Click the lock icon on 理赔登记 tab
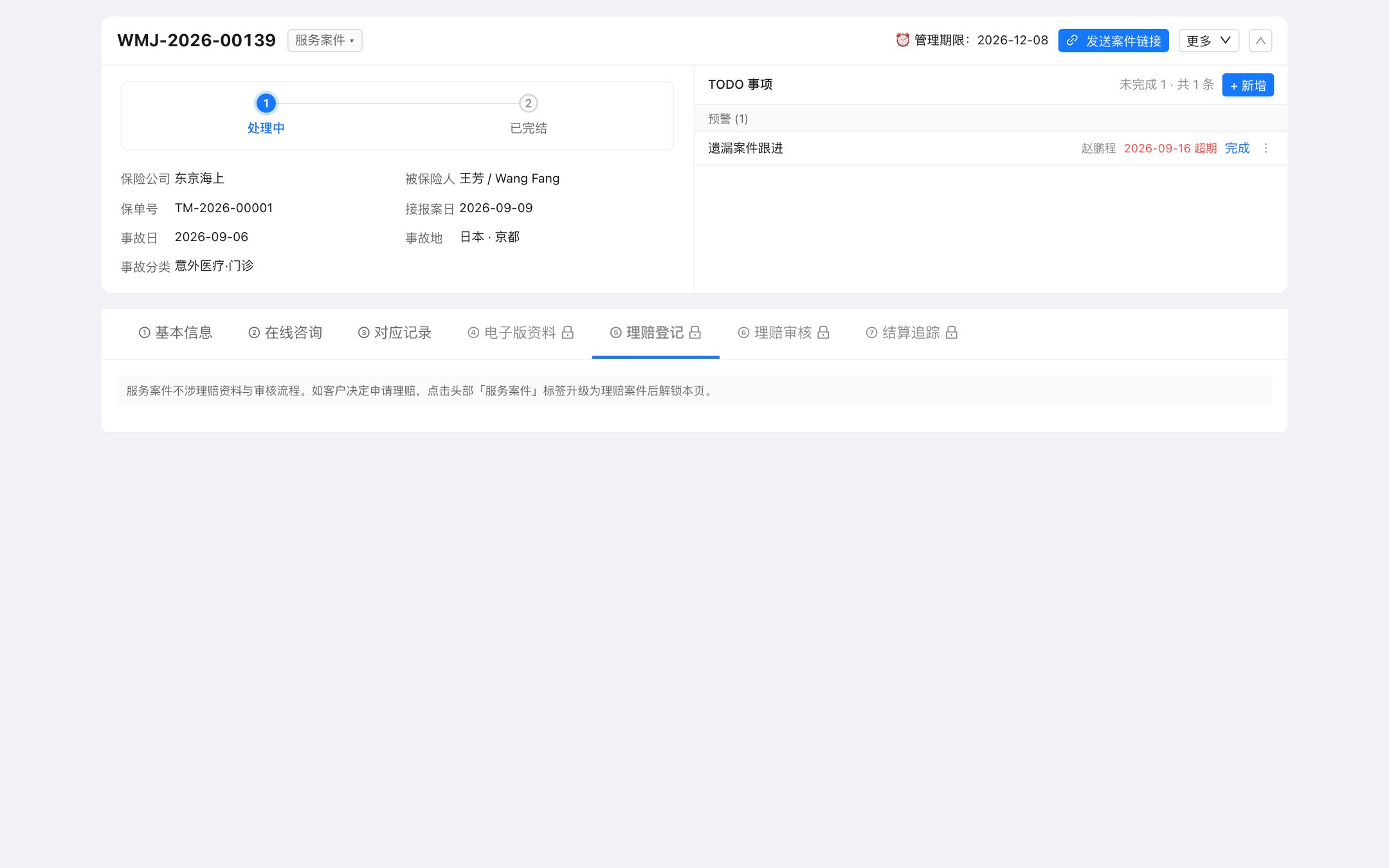1389x868 pixels. point(695,332)
